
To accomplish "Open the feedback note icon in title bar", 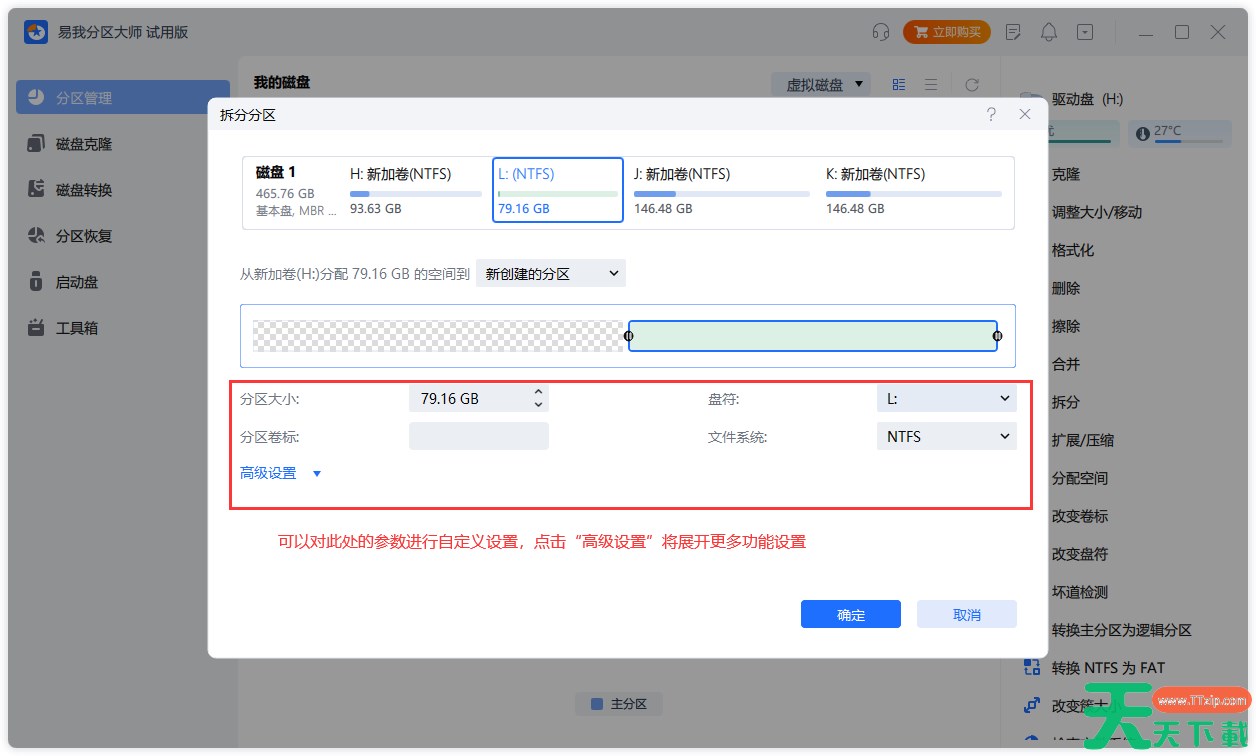I will click(x=1013, y=32).
